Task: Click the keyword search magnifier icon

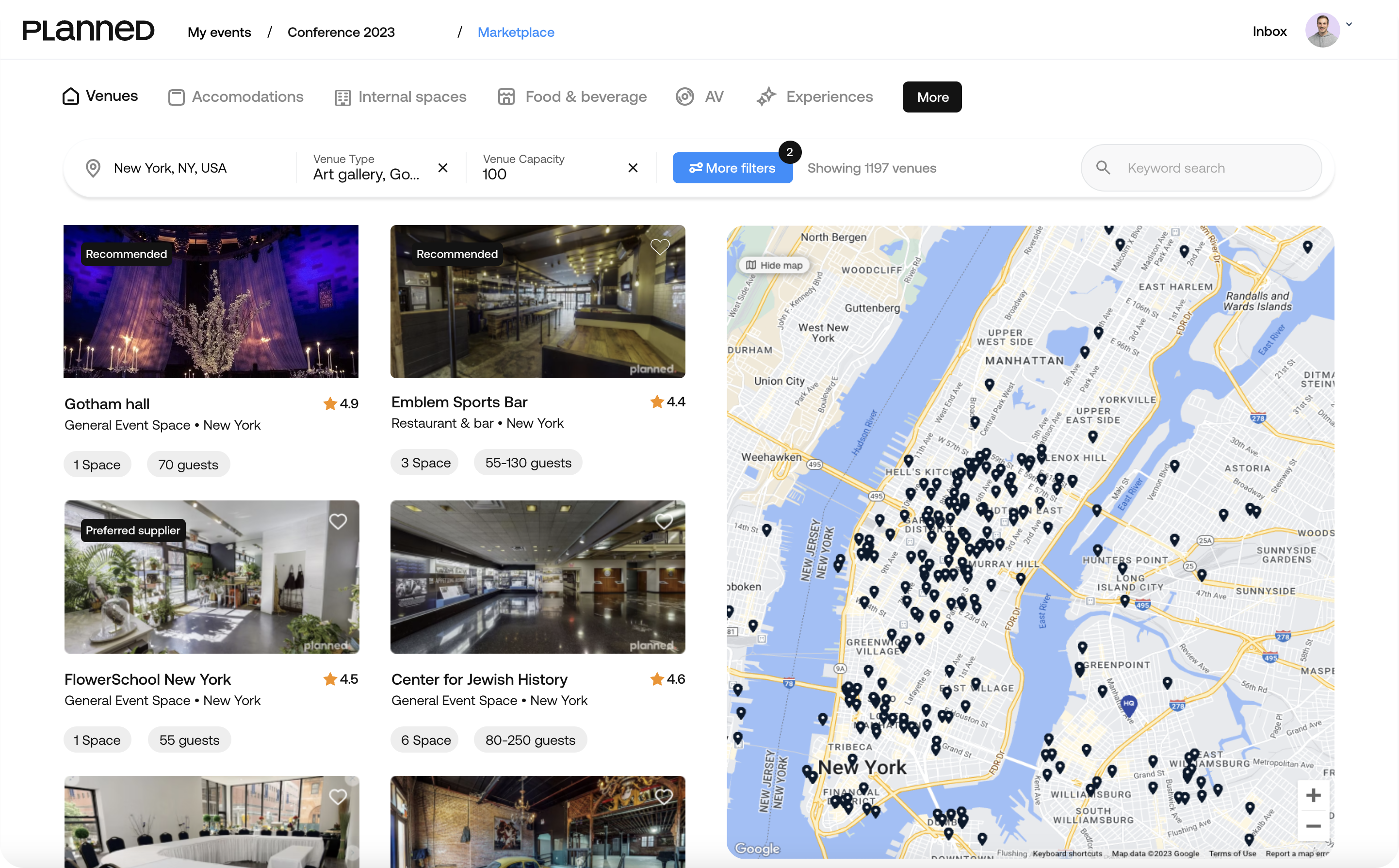Action: pos(1103,168)
